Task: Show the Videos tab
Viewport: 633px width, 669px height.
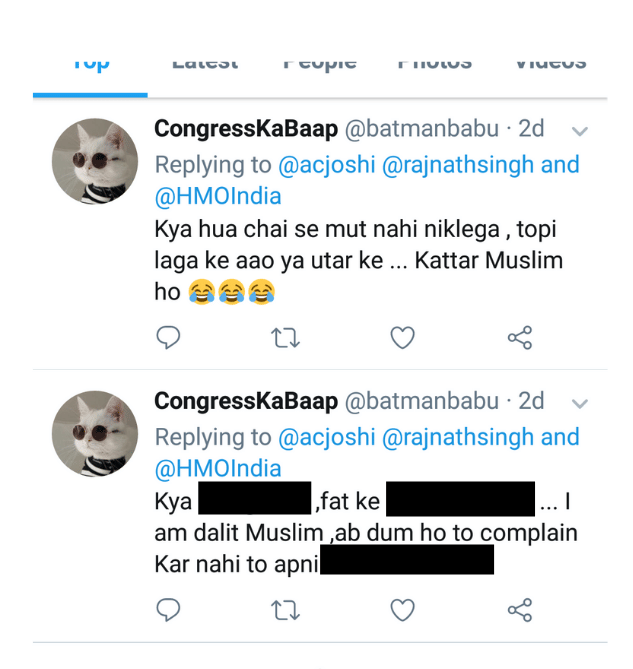Action: point(549,64)
